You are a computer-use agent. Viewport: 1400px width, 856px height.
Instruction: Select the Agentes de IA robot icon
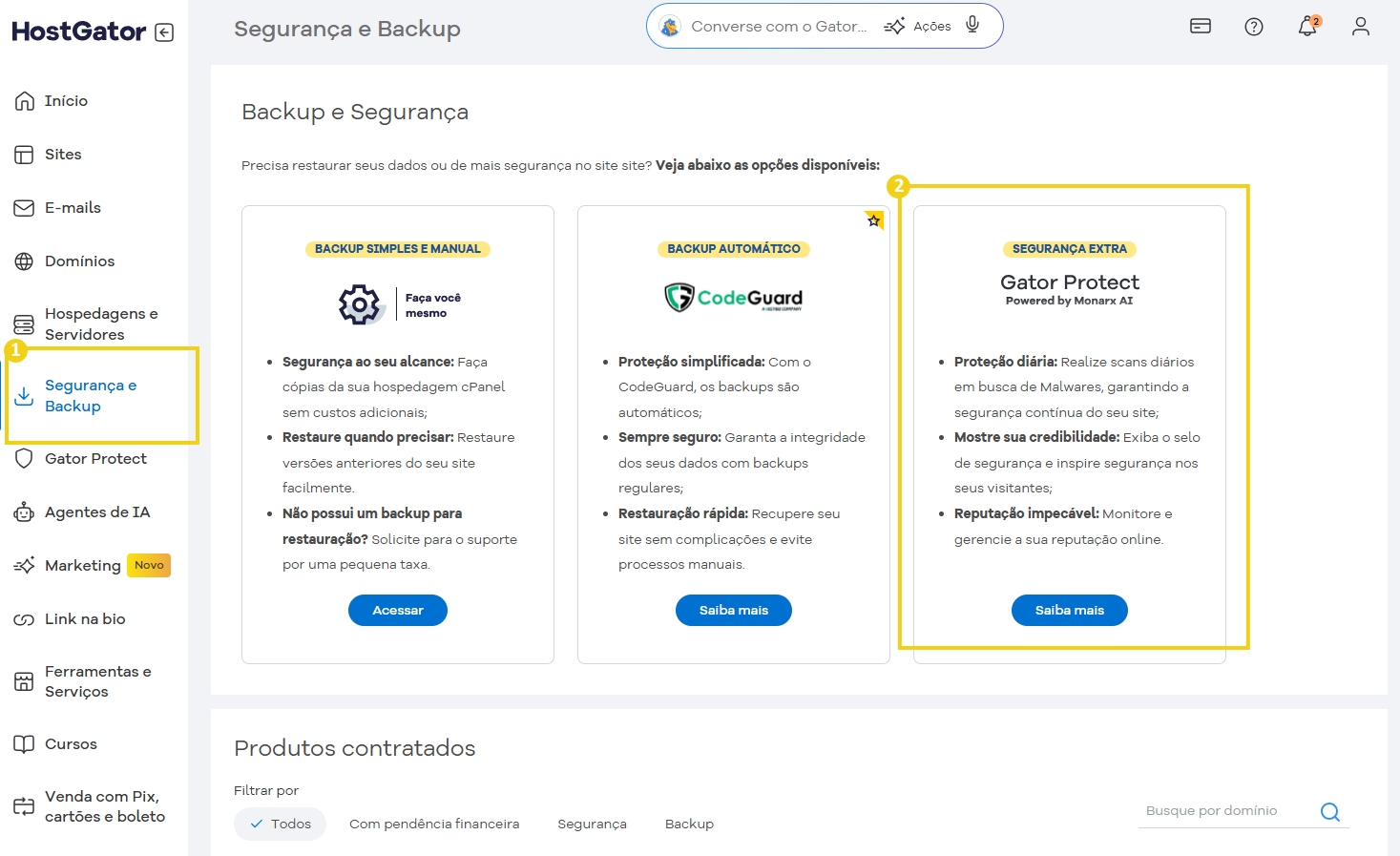pyautogui.click(x=22, y=512)
